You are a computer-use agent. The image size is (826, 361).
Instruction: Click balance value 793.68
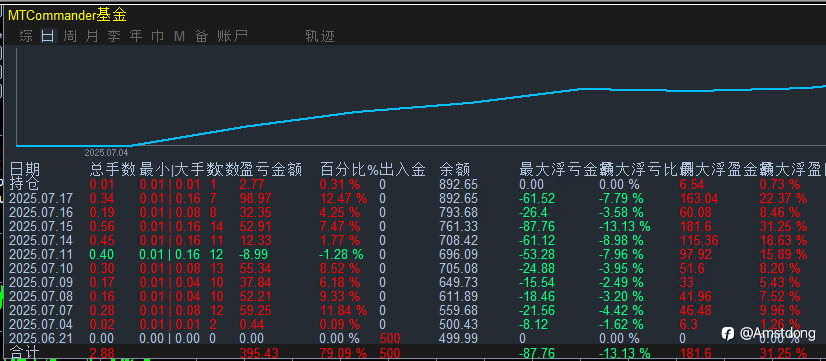(459, 213)
